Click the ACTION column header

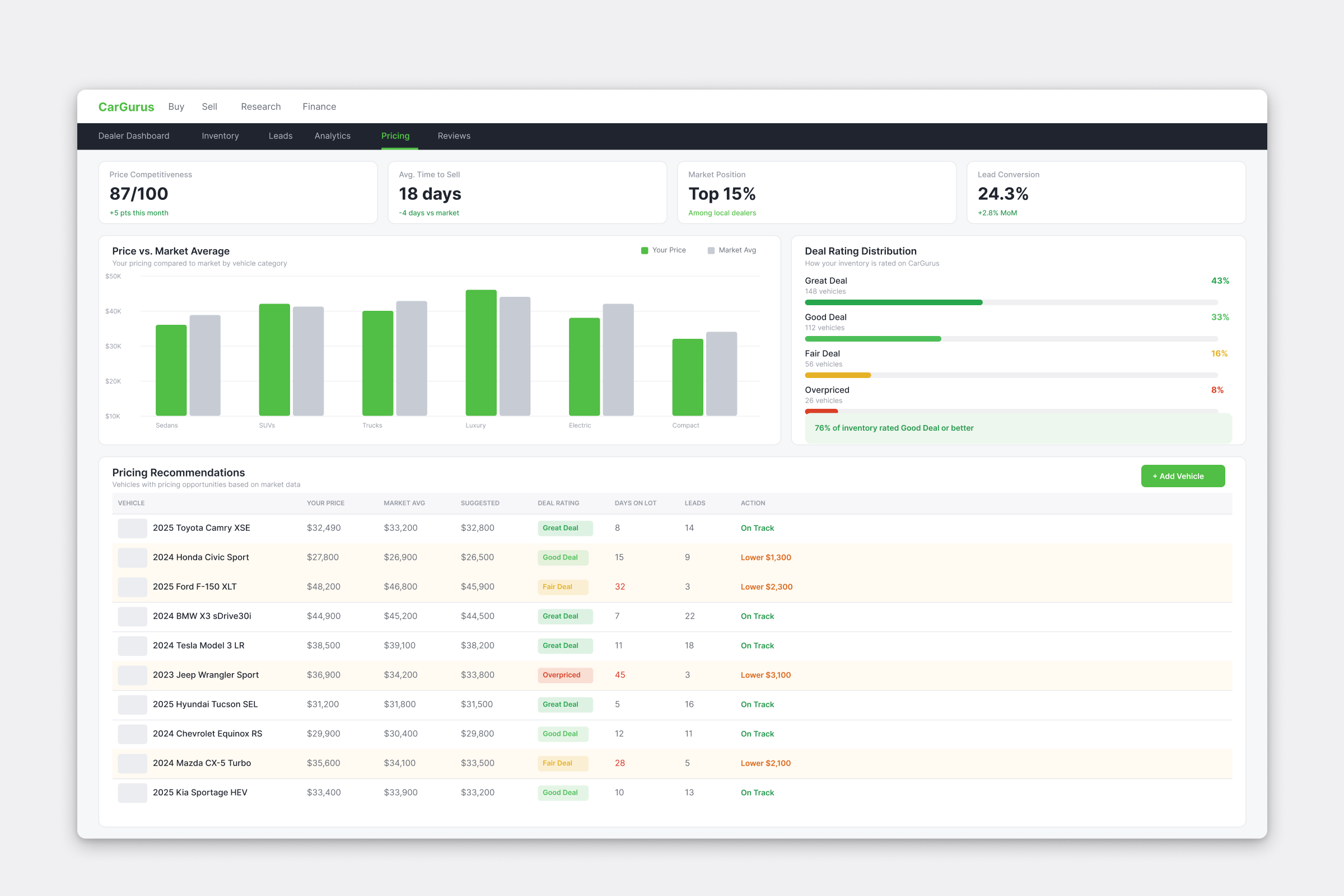753,503
